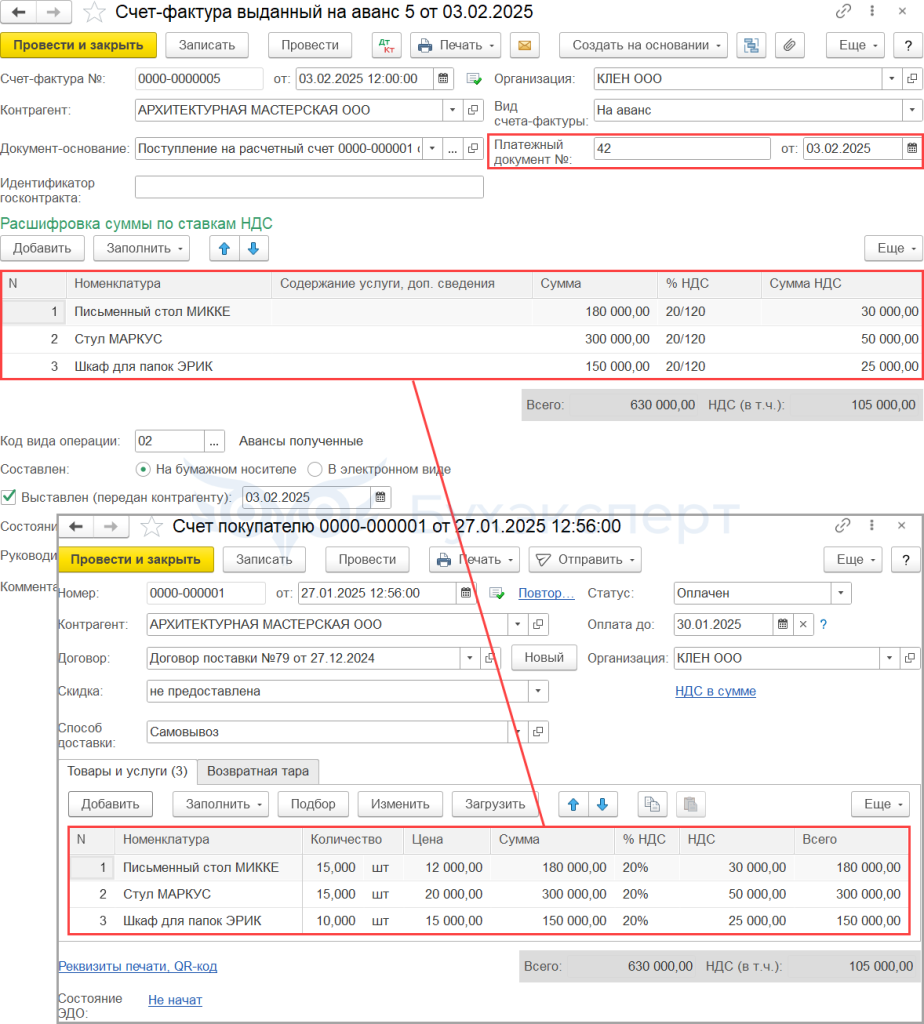This screenshot has height=1024, width=924.
Task: Move row down in НДС breakdown table
Action: pyautogui.click(x=254, y=248)
